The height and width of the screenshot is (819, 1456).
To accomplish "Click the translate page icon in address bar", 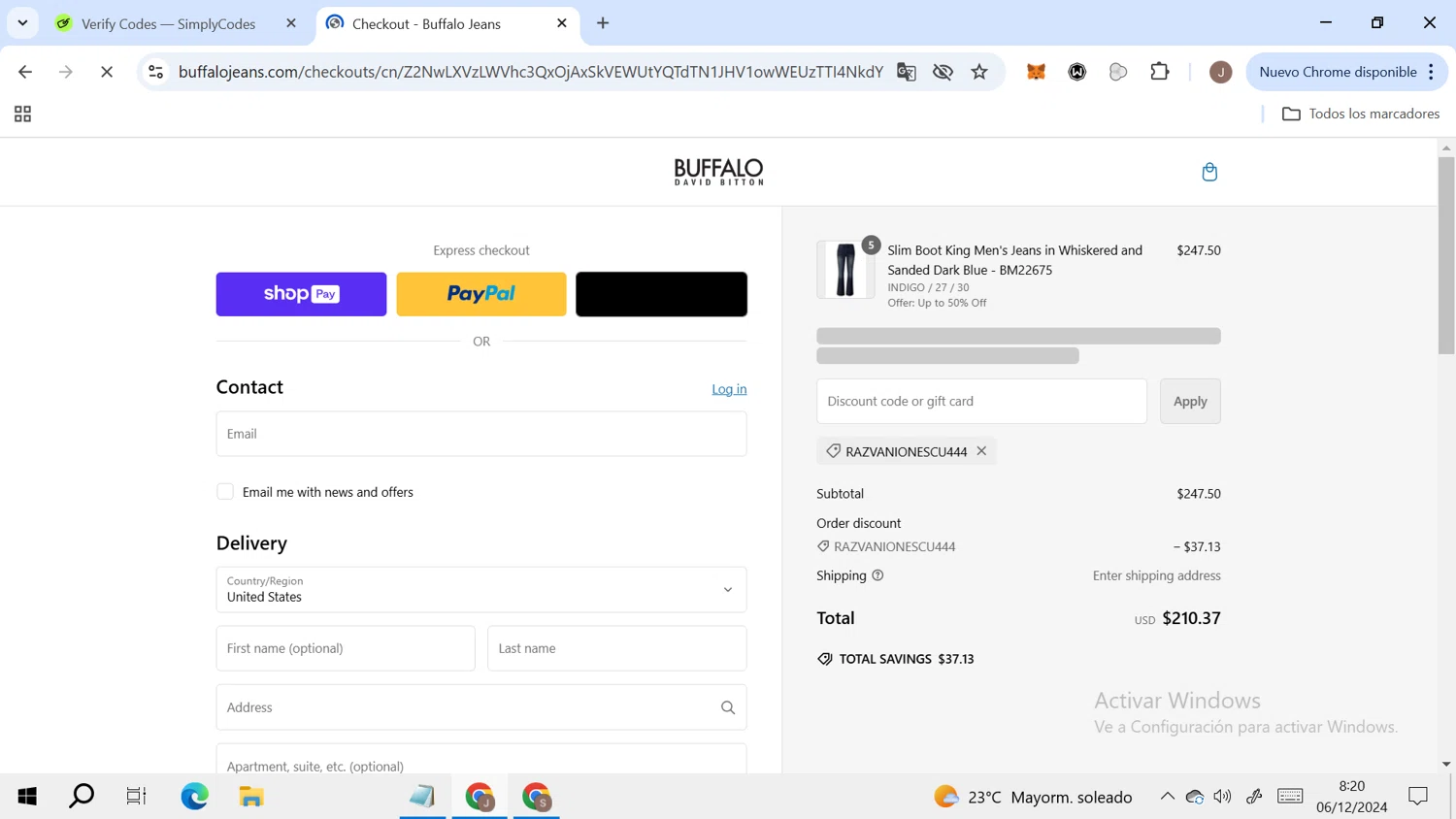I will 906,72.
